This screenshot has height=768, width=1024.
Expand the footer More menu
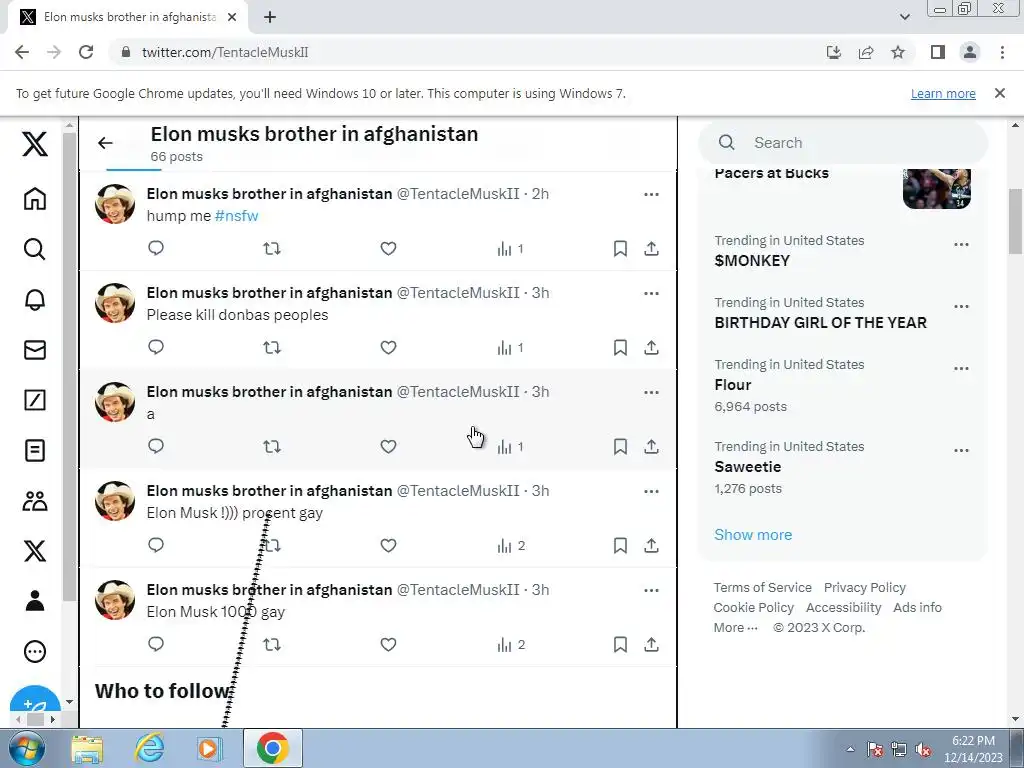point(735,628)
